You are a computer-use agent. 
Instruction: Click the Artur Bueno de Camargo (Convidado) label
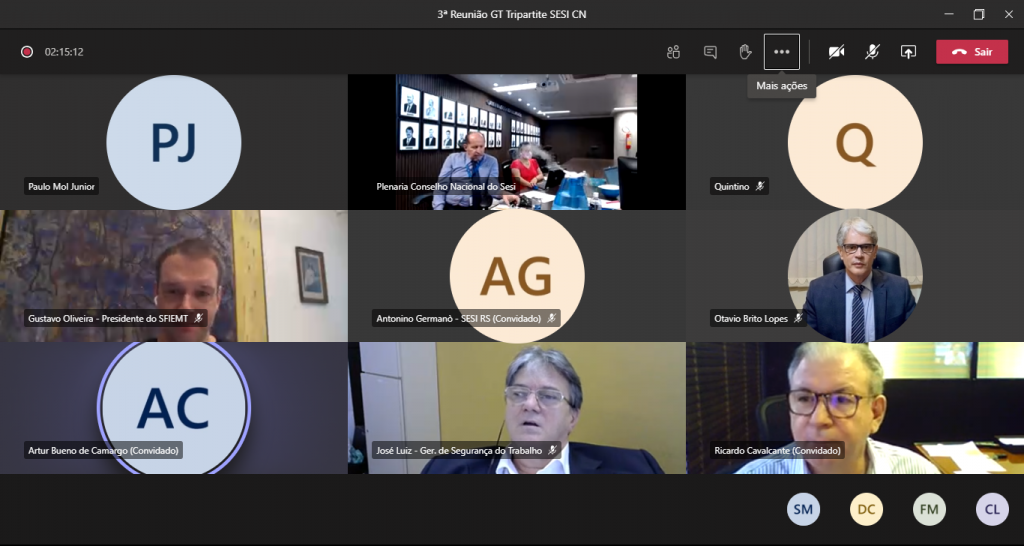(x=103, y=451)
